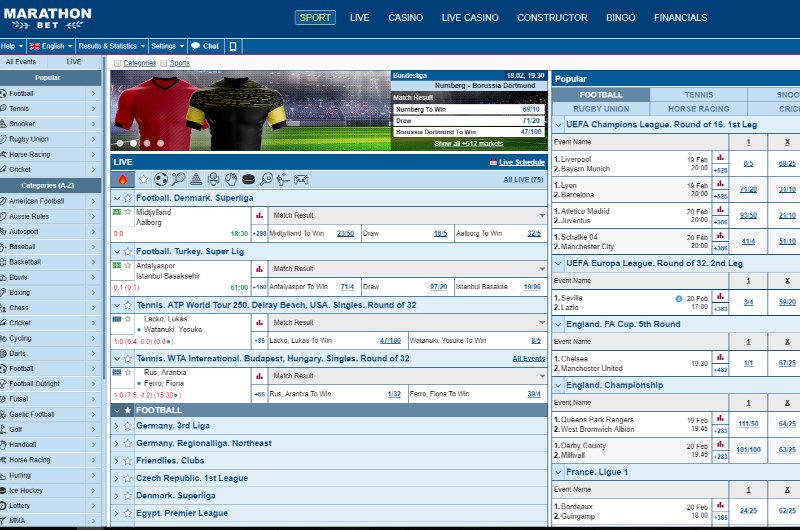Image resolution: width=800 pixels, height=530 pixels.
Task: Open statistics chart icon for Antalyaspor match
Action: pos(259,269)
